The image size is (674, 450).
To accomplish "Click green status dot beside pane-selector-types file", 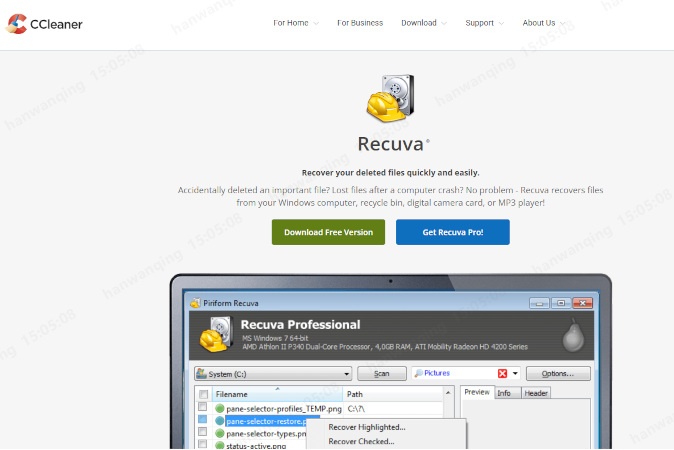I will click(x=220, y=434).
